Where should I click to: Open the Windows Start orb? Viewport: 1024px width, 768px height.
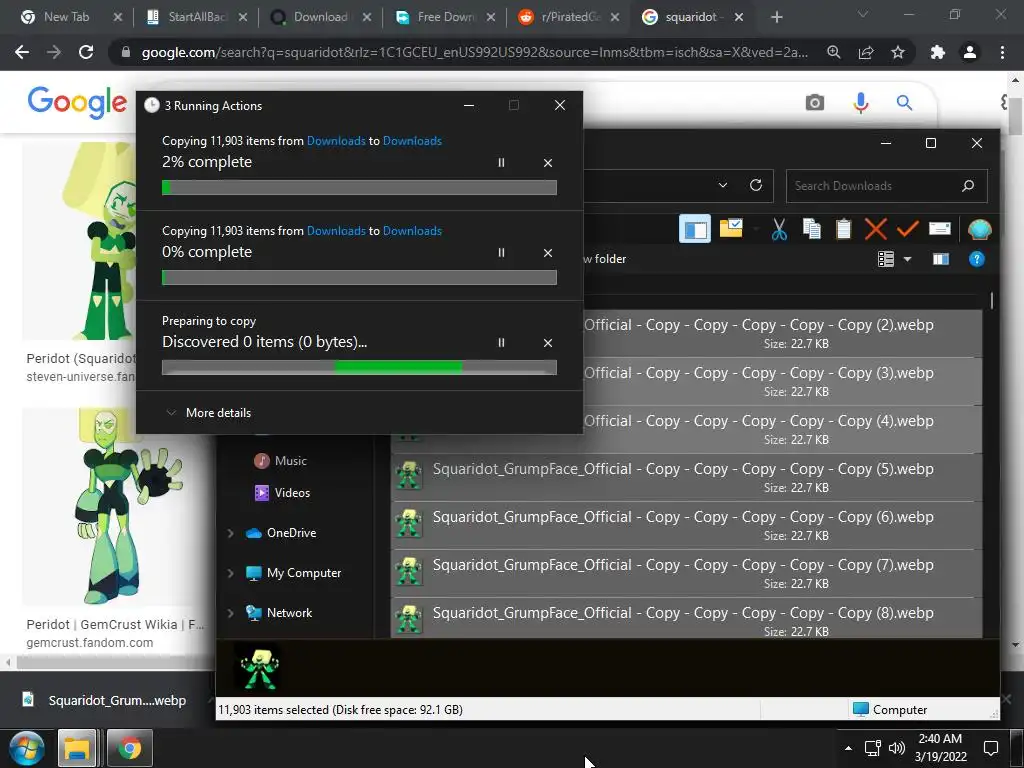click(x=26, y=748)
